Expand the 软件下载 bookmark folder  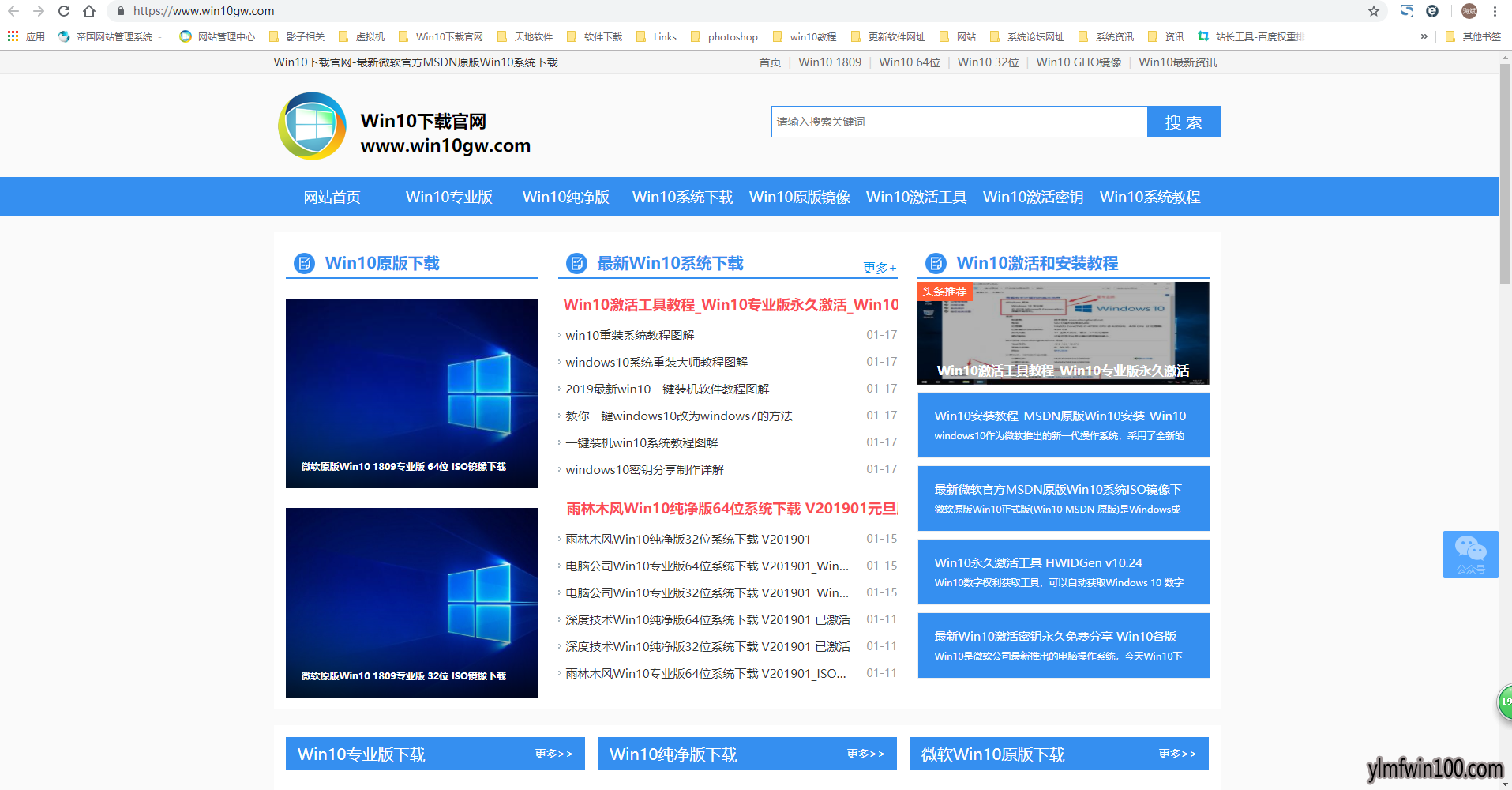[595, 36]
